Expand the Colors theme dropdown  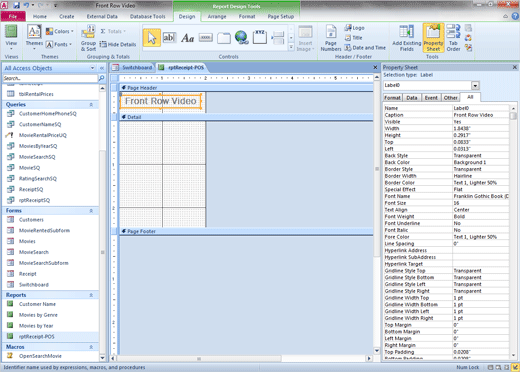[x=60, y=31]
